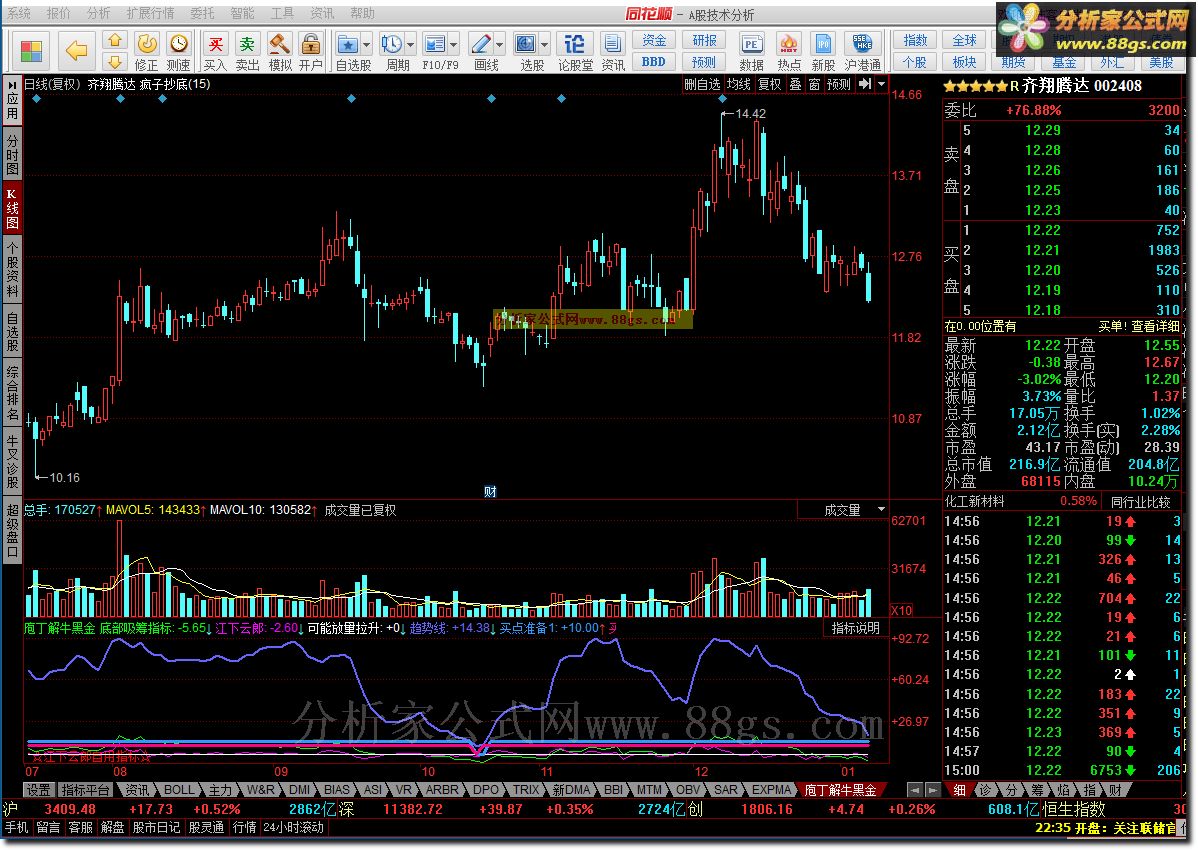
Task: Open the 系统 menu
Action: click(19, 13)
